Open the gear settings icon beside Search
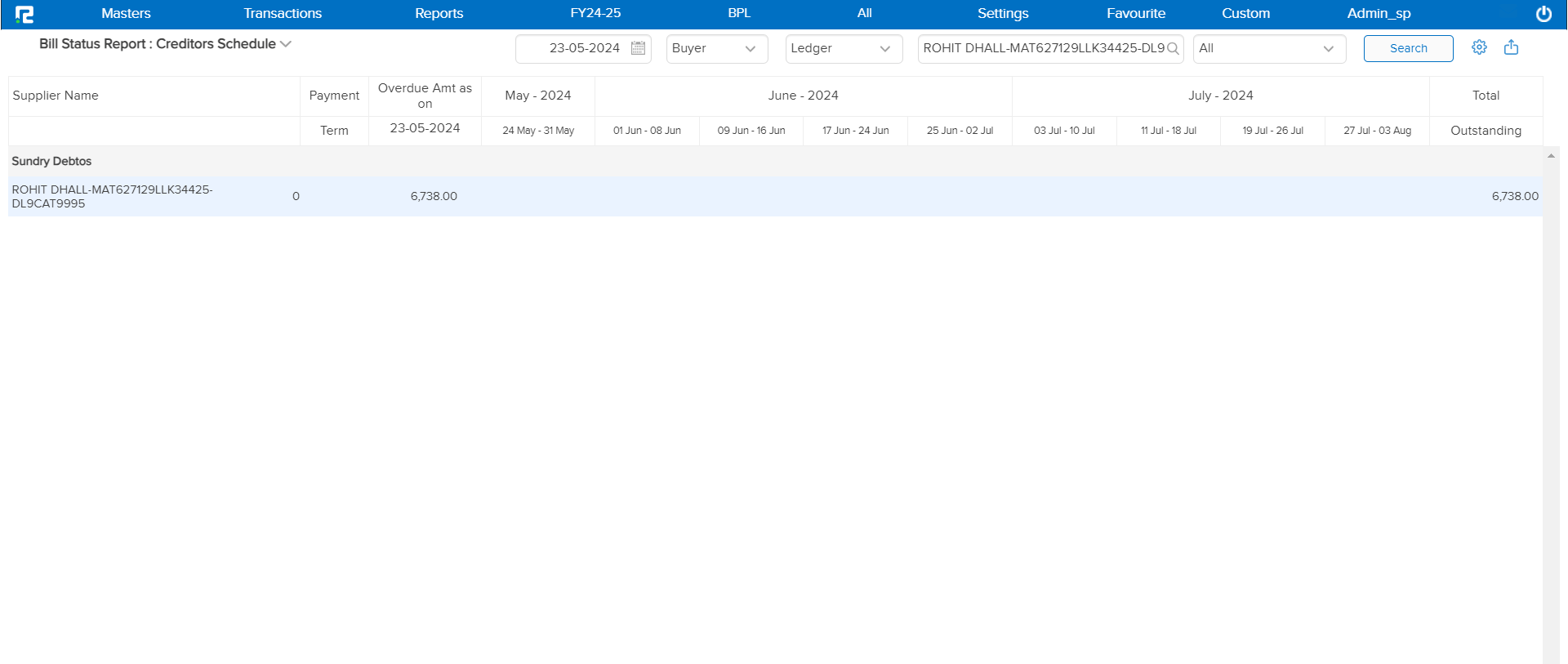This screenshot has width=1568, height=664. coord(1479,47)
